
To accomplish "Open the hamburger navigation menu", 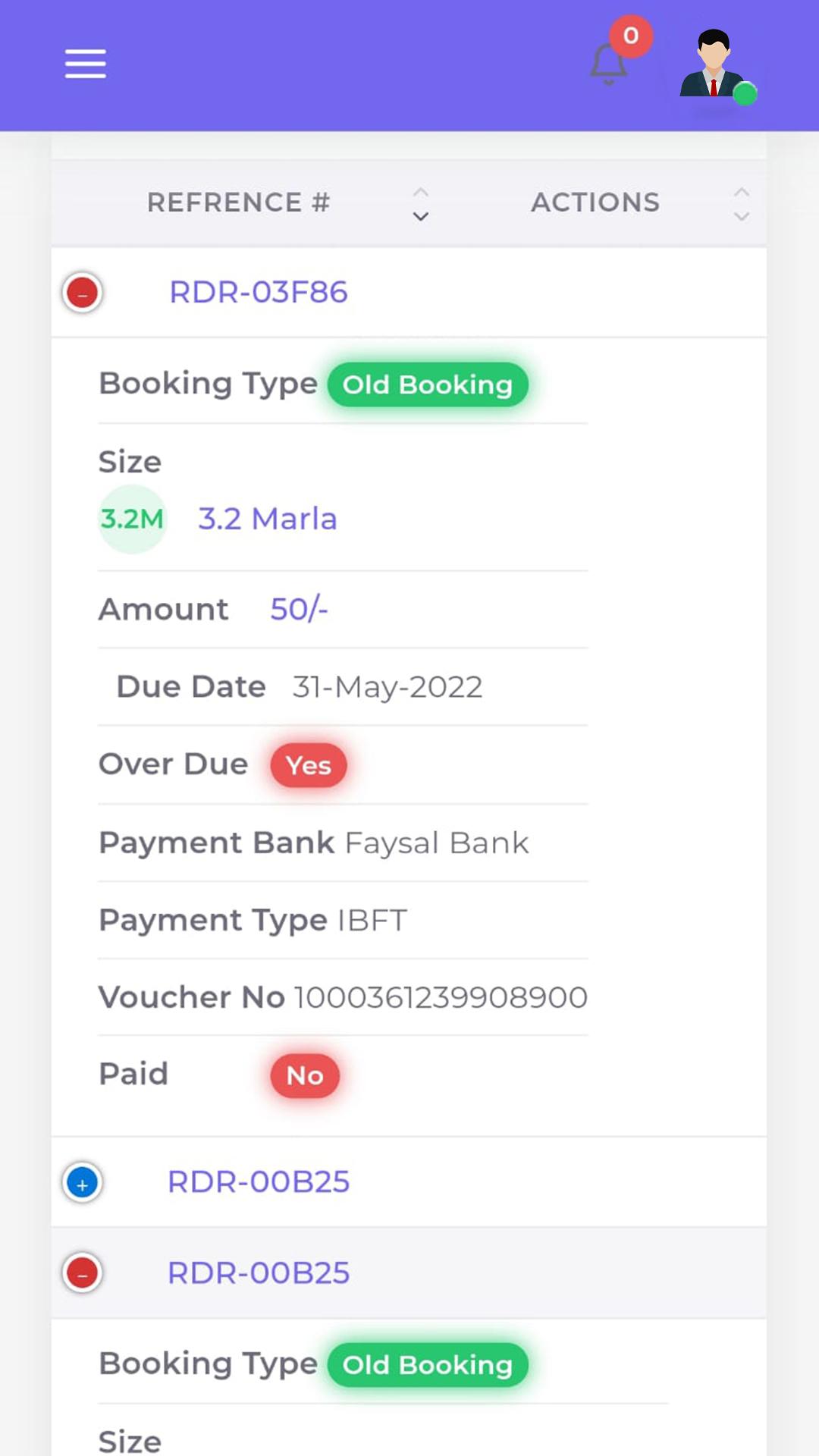I will tap(85, 64).
